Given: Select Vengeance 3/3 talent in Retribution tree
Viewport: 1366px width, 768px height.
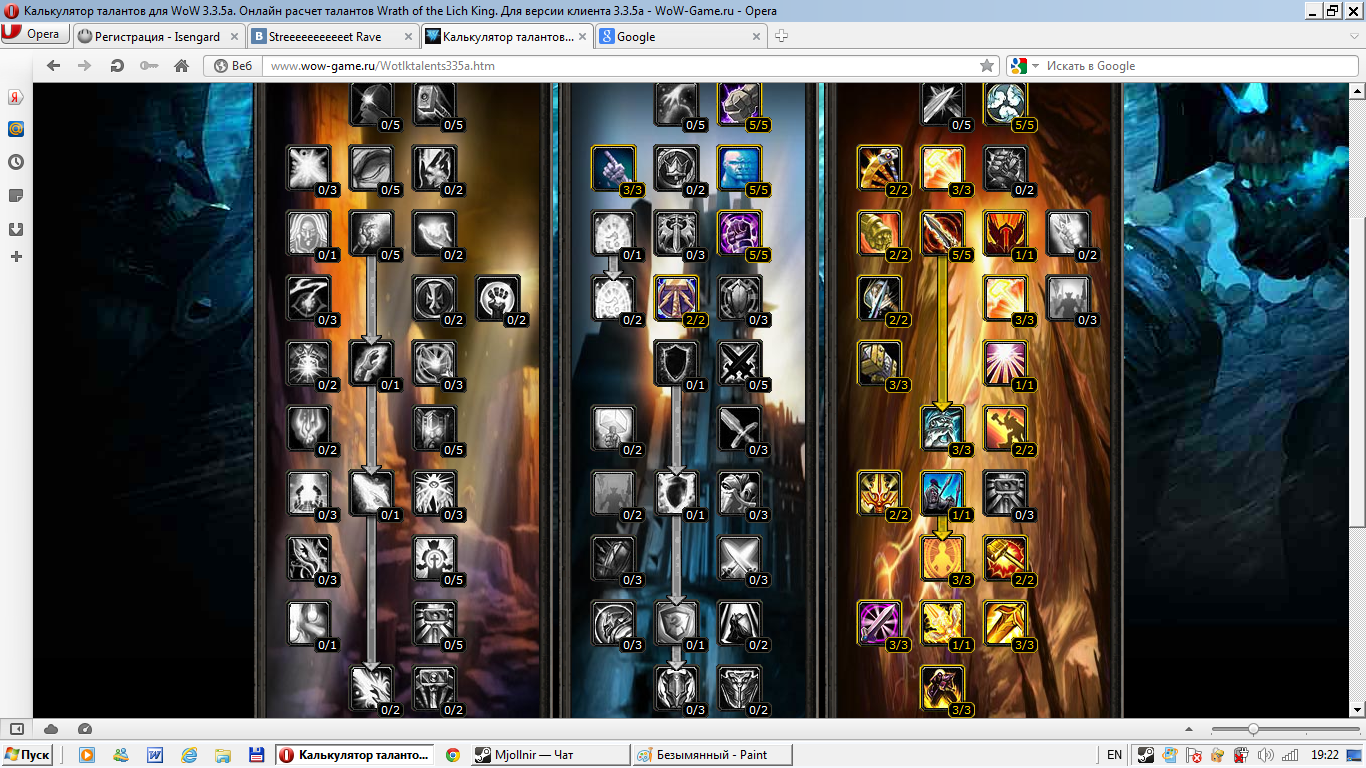Looking at the screenshot, I should (x=943, y=428).
